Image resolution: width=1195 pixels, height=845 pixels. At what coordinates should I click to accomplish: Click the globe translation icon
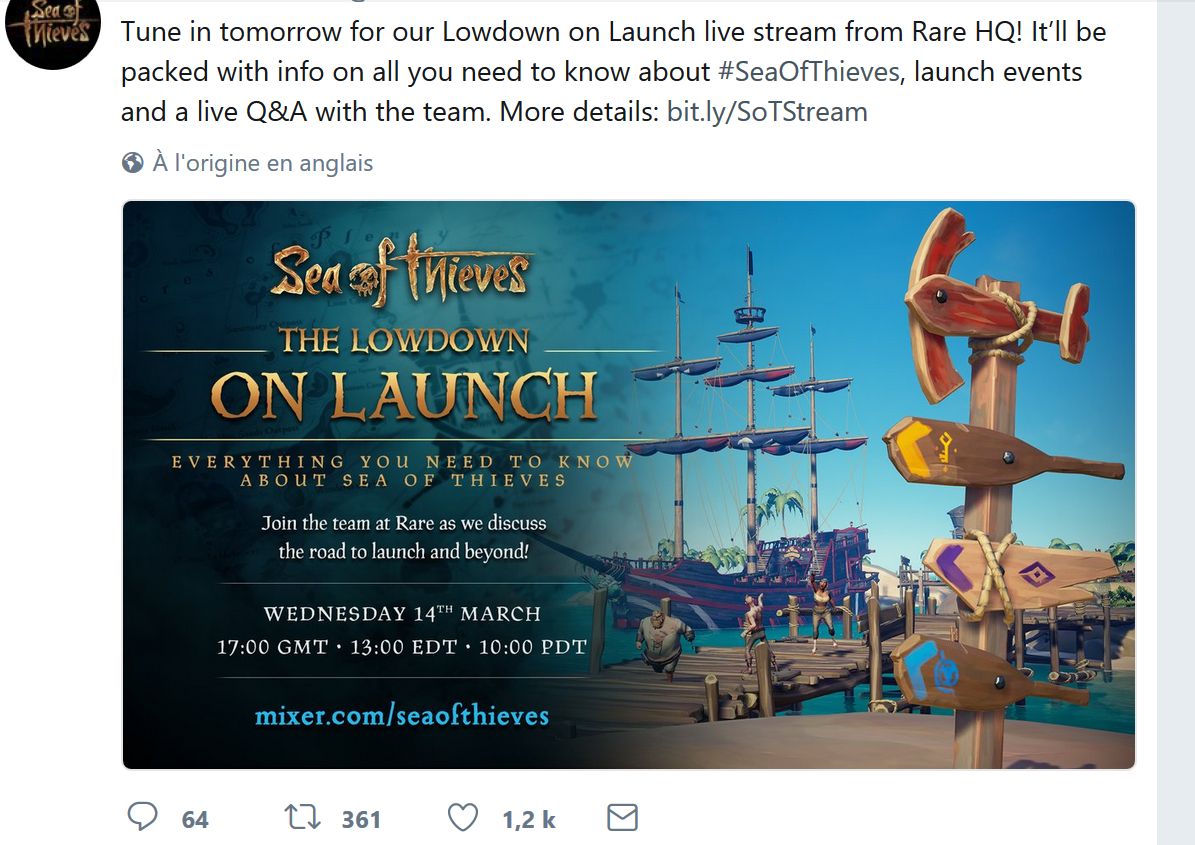[x=133, y=162]
